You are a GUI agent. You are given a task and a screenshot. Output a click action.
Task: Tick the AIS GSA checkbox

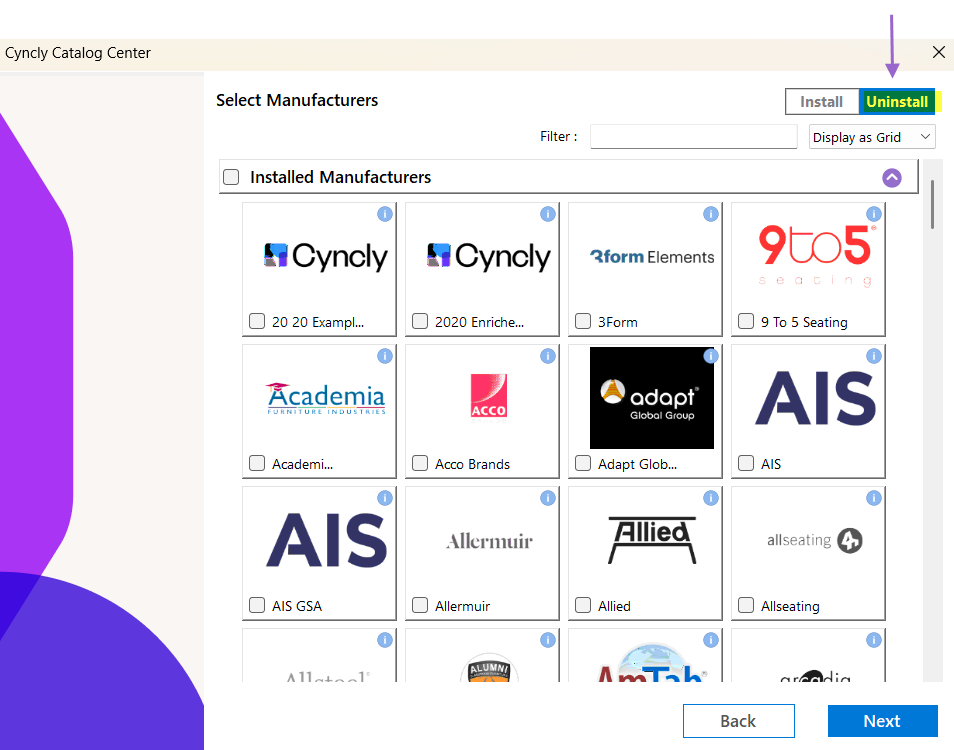[x=257, y=605]
